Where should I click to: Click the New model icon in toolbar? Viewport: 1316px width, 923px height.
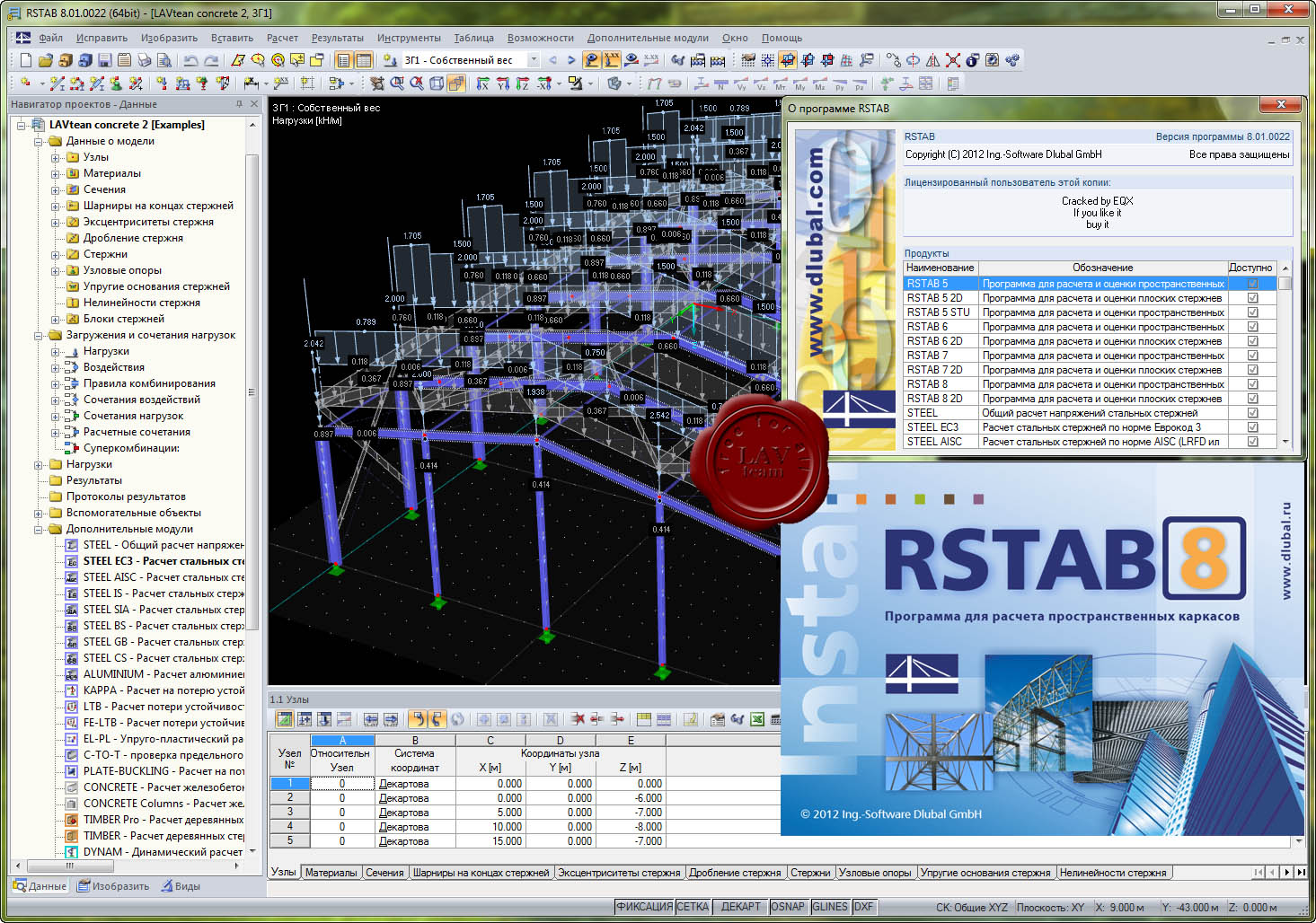(x=26, y=60)
